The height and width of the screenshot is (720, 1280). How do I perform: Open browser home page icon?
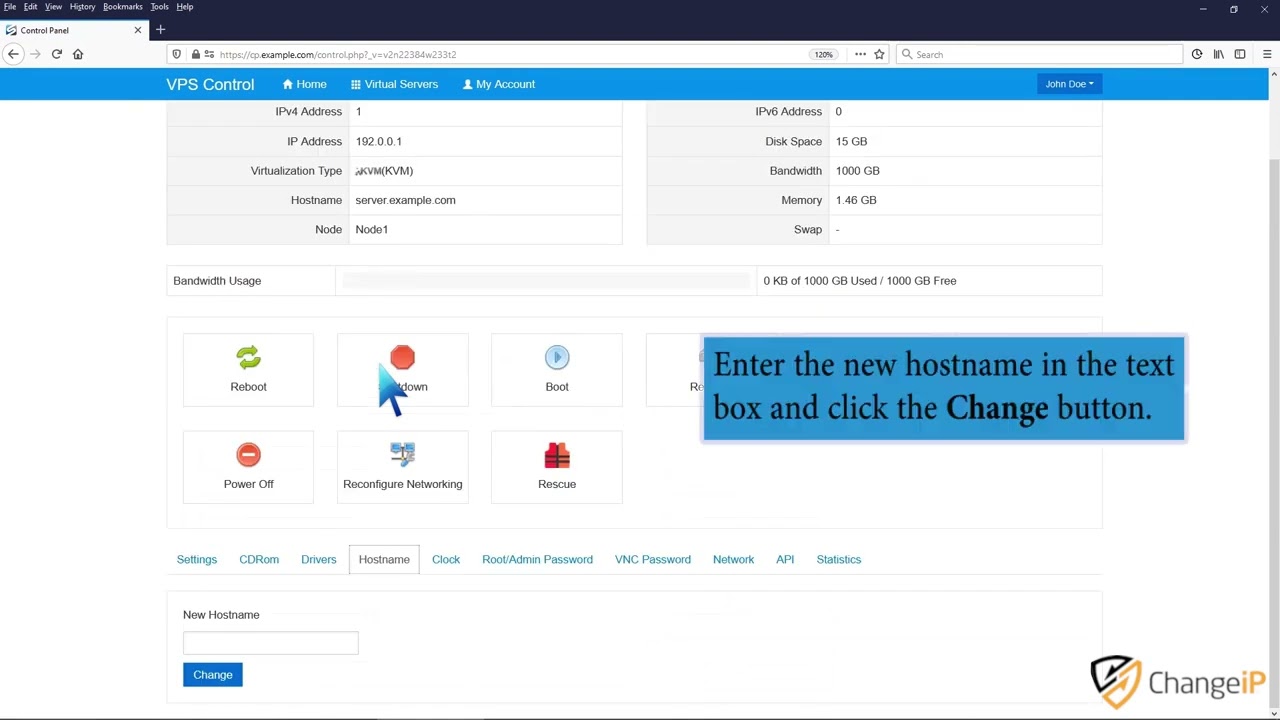click(x=78, y=54)
